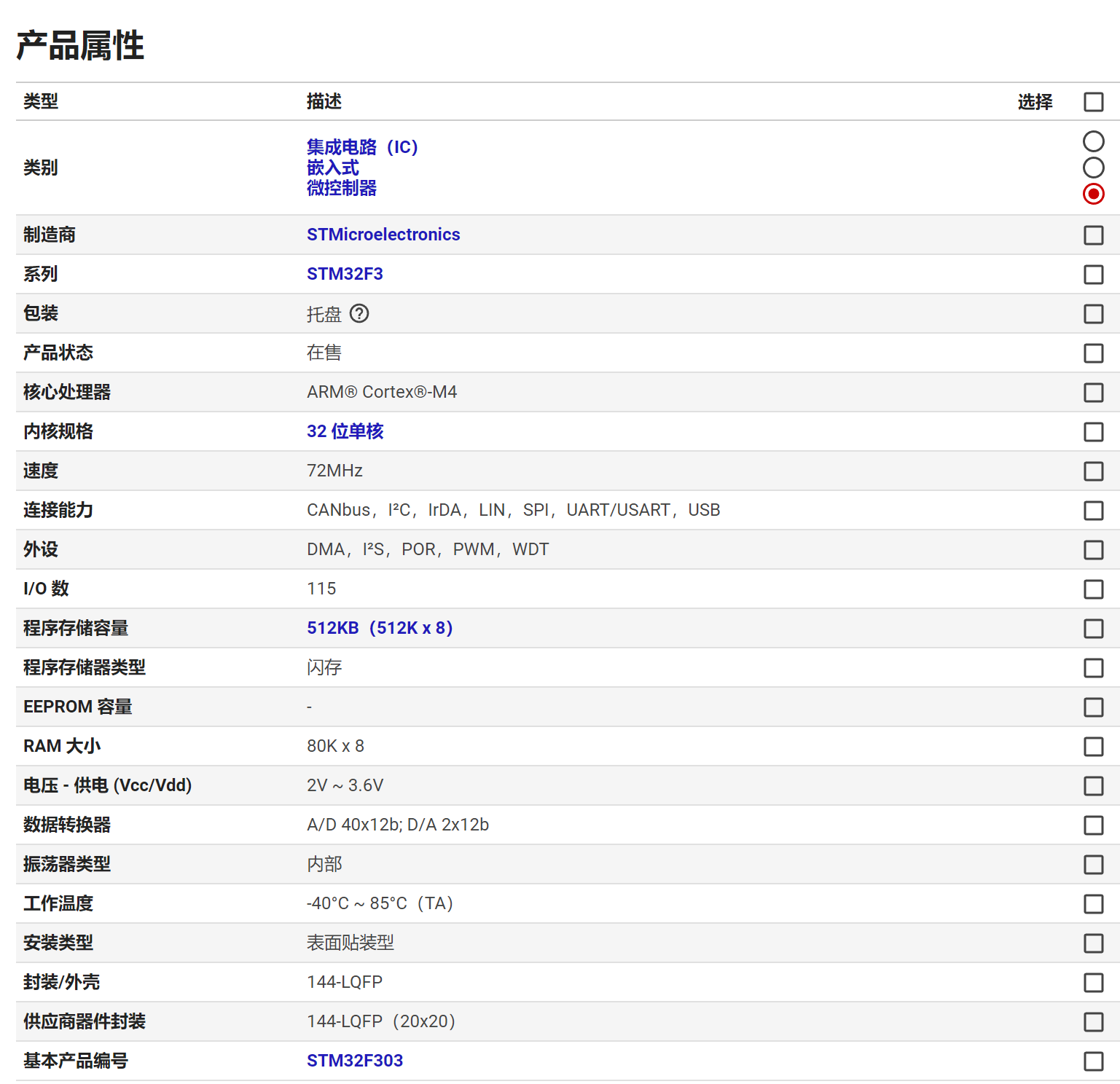Screen dimensions: 1120x1084
Task: Click the 115 I/O count value
Action: pyautogui.click(x=321, y=589)
